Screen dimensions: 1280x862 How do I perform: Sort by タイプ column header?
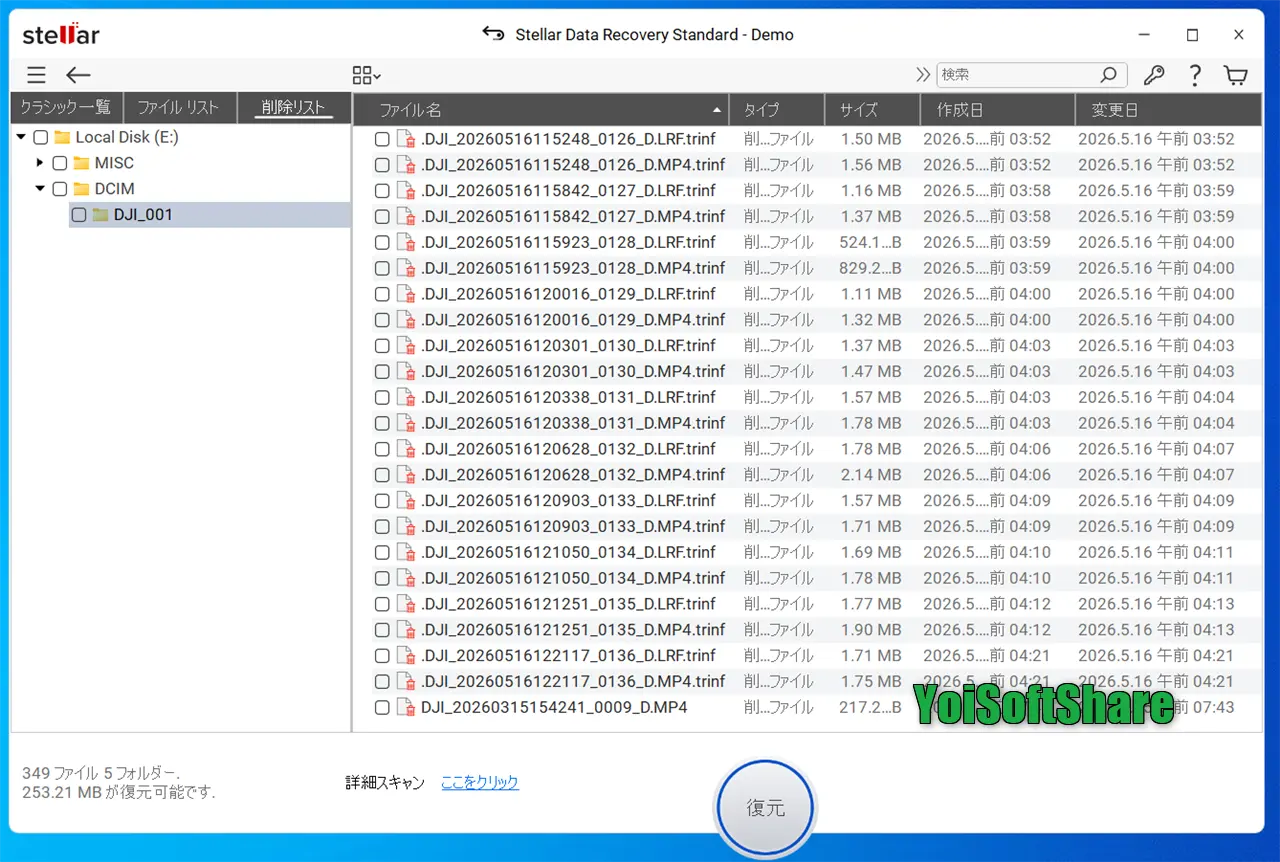777,110
